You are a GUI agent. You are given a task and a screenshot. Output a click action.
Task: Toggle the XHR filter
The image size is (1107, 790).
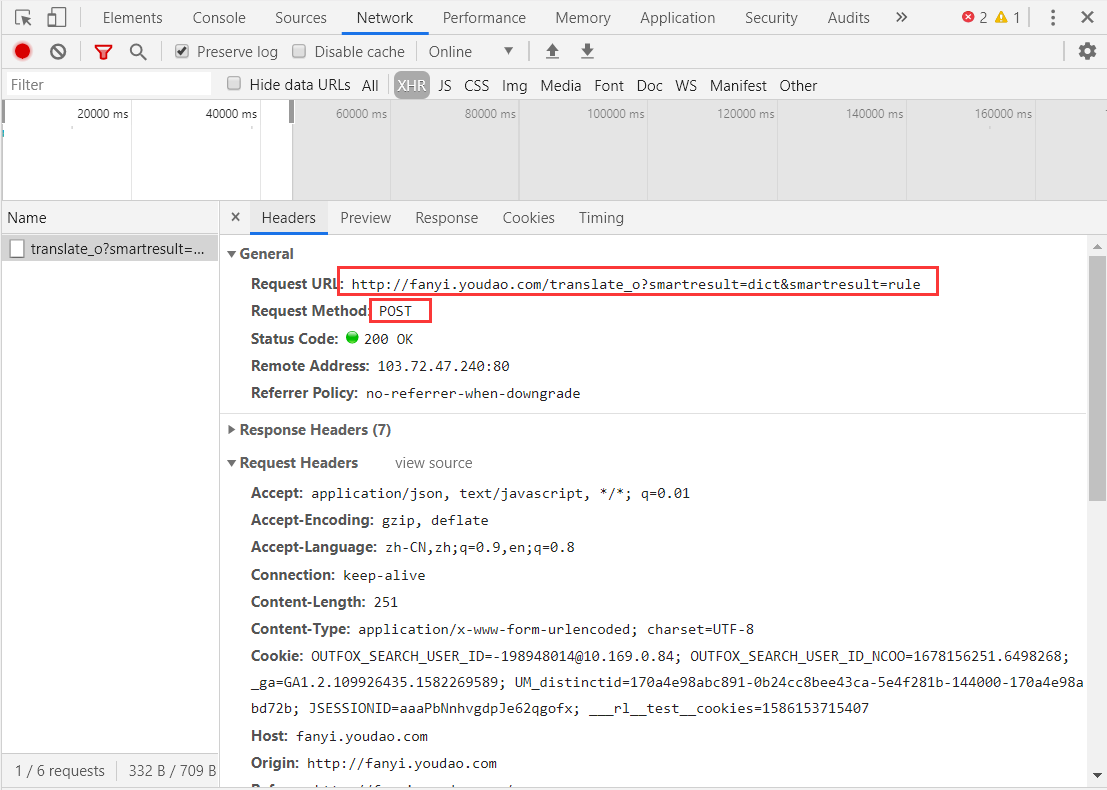click(x=412, y=85)
